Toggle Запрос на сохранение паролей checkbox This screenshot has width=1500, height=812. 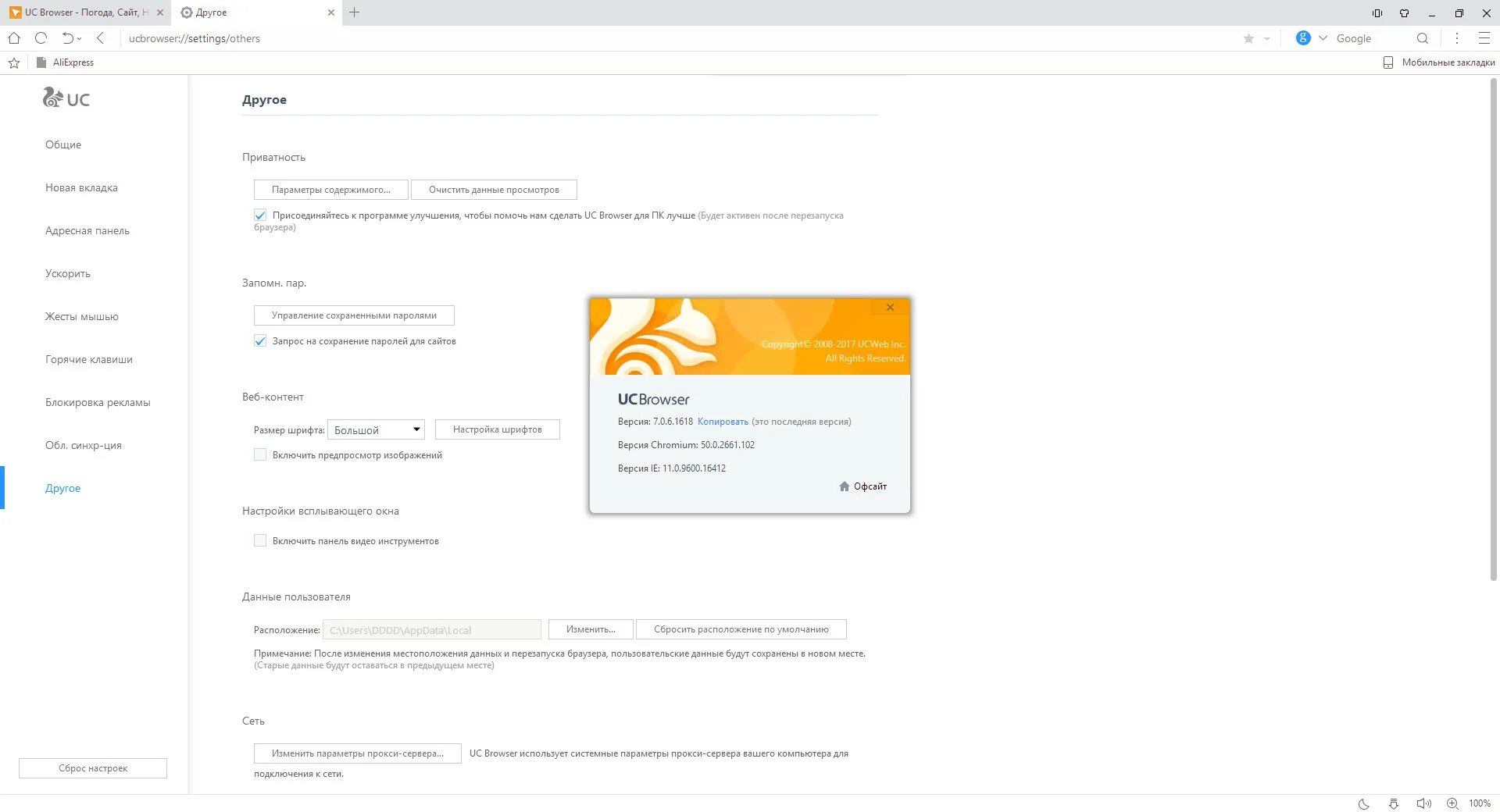coord(260,341)
